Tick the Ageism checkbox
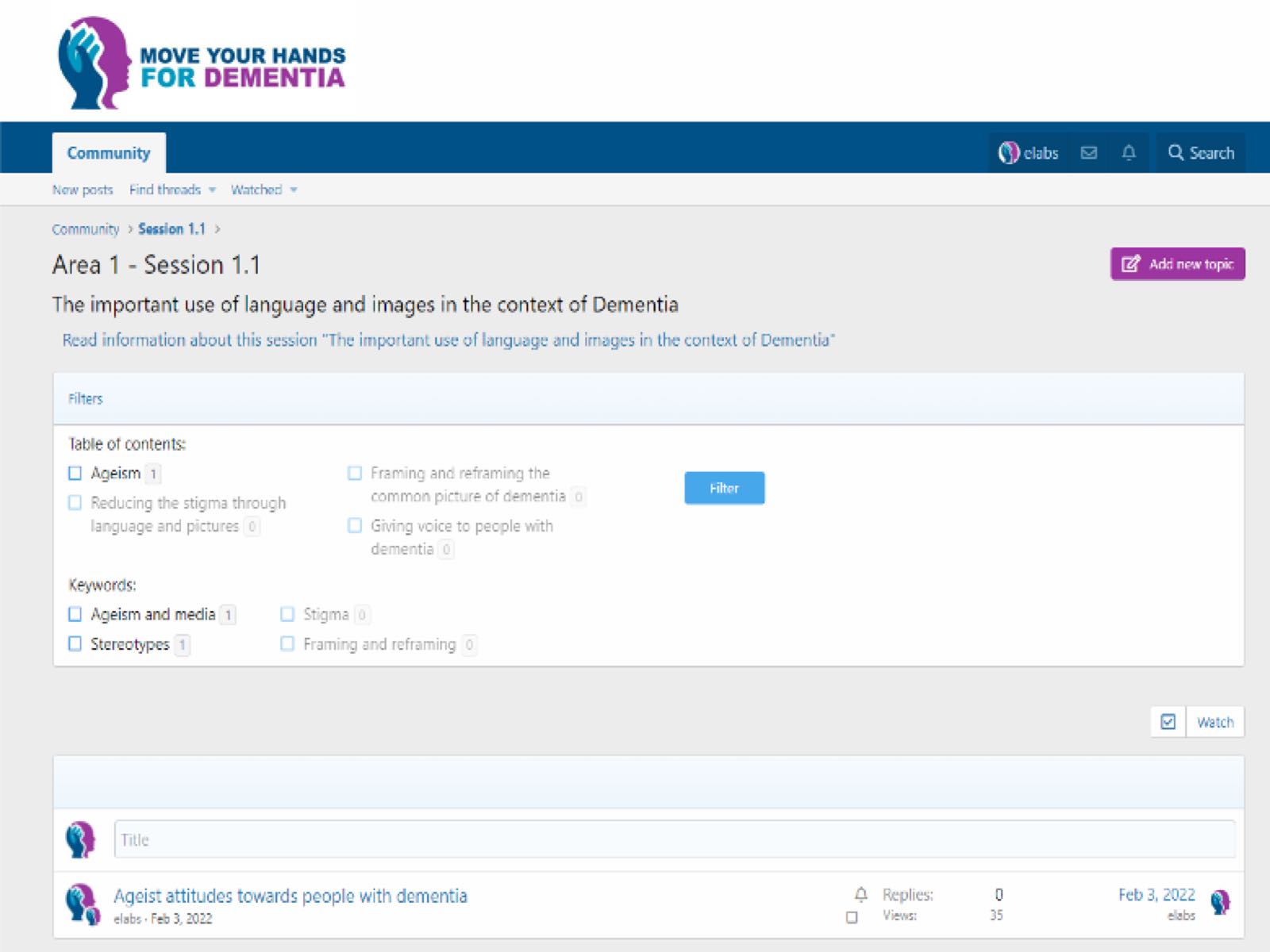The image size is (1270, 952). (x=75, y=474)
